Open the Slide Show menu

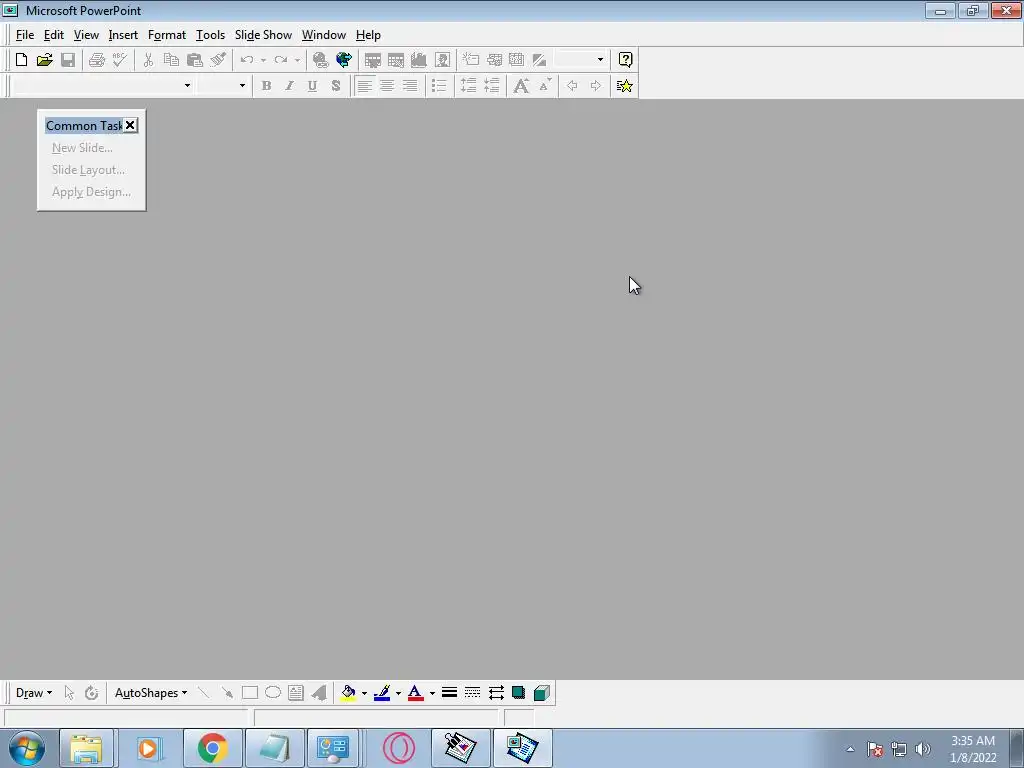click(x=263, y=35)
